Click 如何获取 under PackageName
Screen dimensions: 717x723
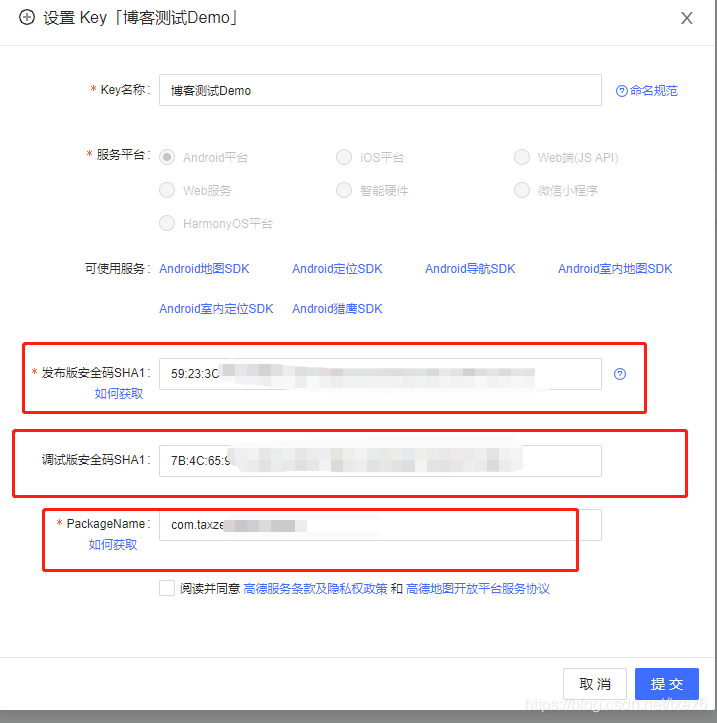tap(113, 545)
